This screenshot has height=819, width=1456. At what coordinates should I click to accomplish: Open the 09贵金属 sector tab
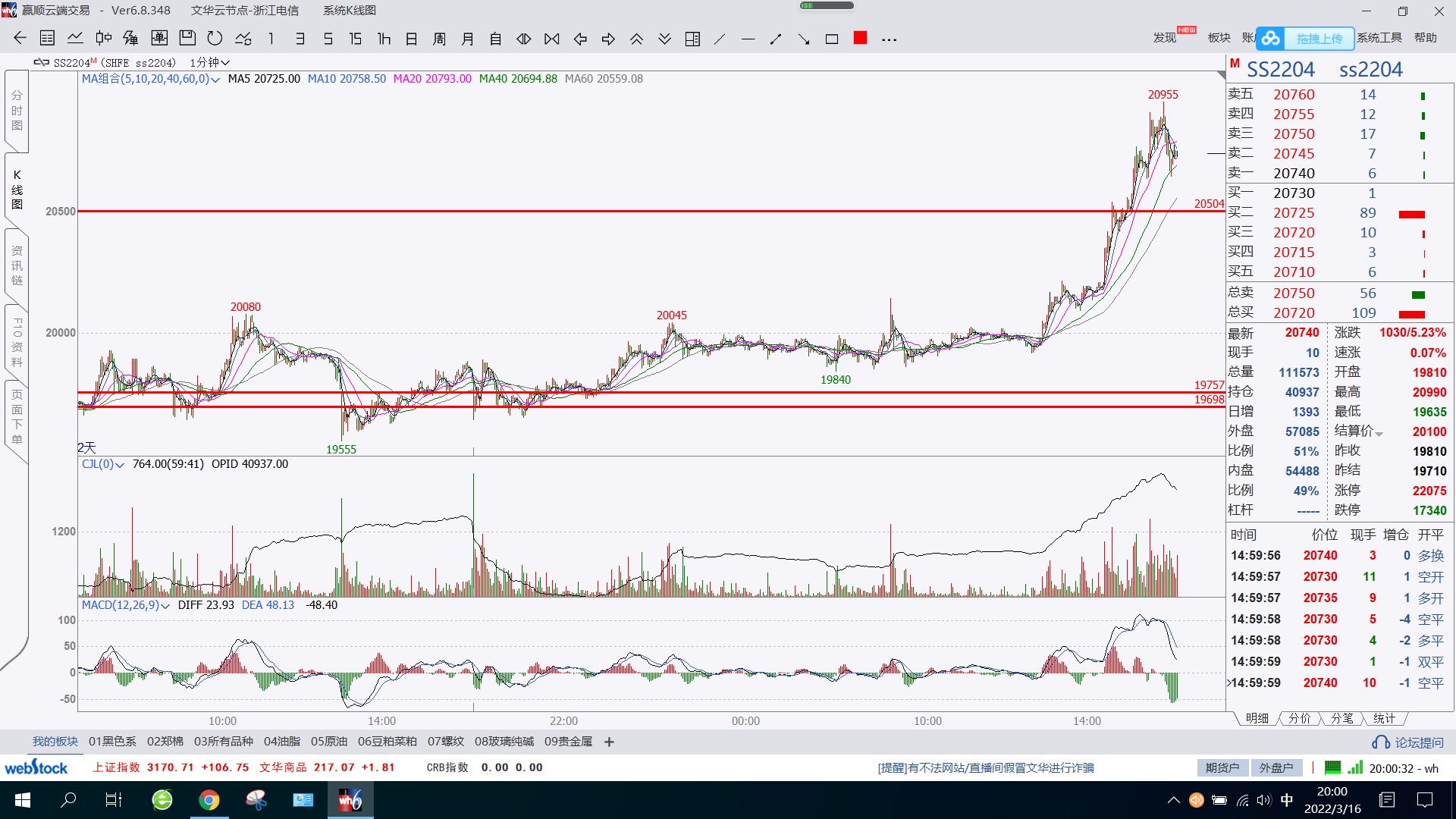click(568, 742)
